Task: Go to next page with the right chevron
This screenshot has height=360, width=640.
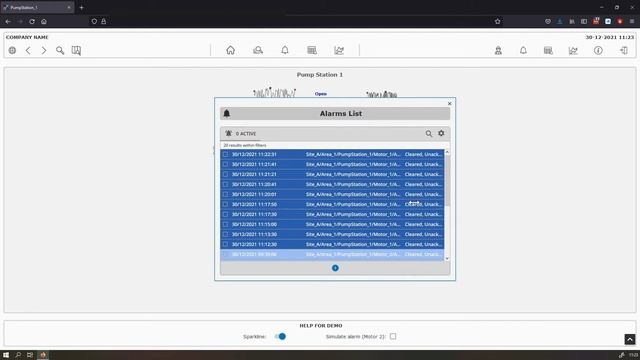Action: point(44,50)
